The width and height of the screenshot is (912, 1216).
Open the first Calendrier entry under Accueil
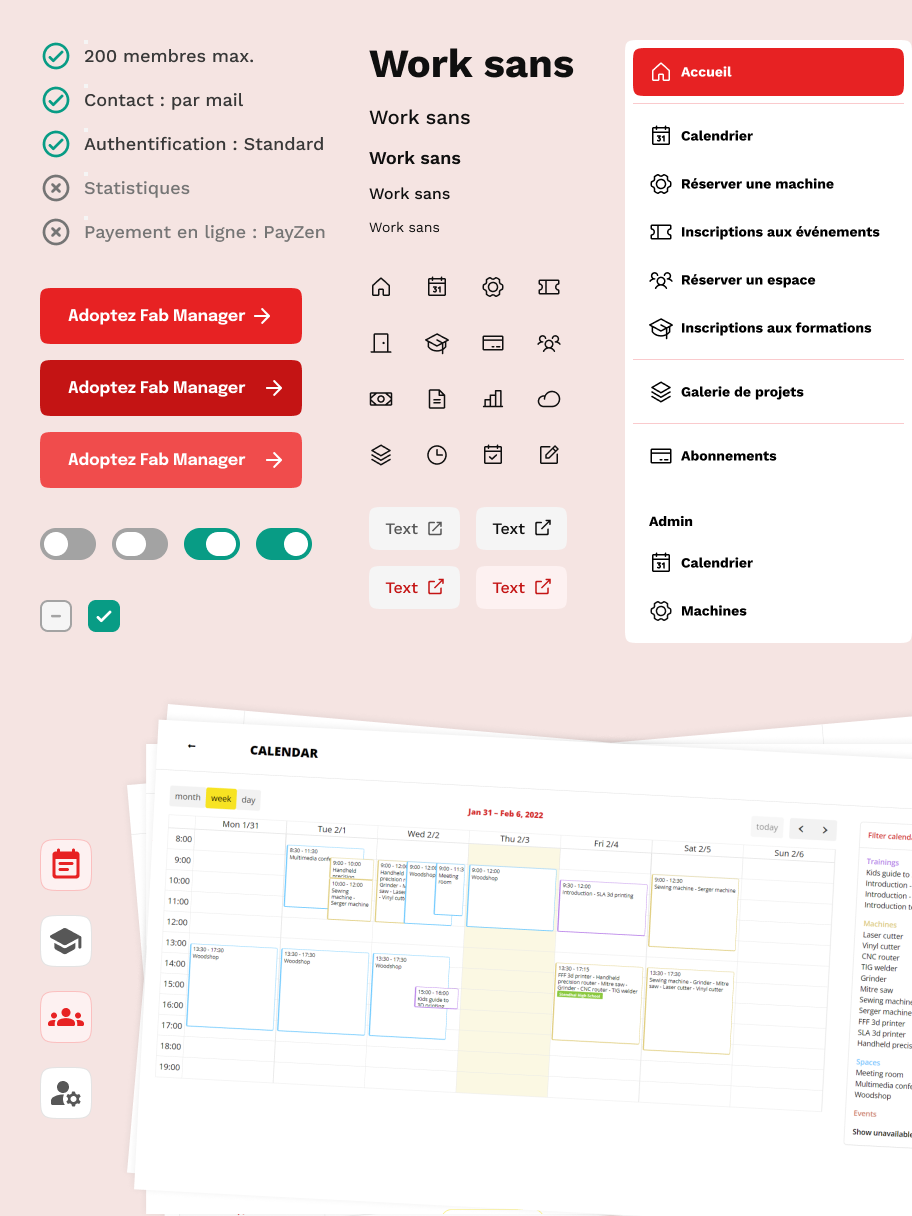[x=768, y=136]
